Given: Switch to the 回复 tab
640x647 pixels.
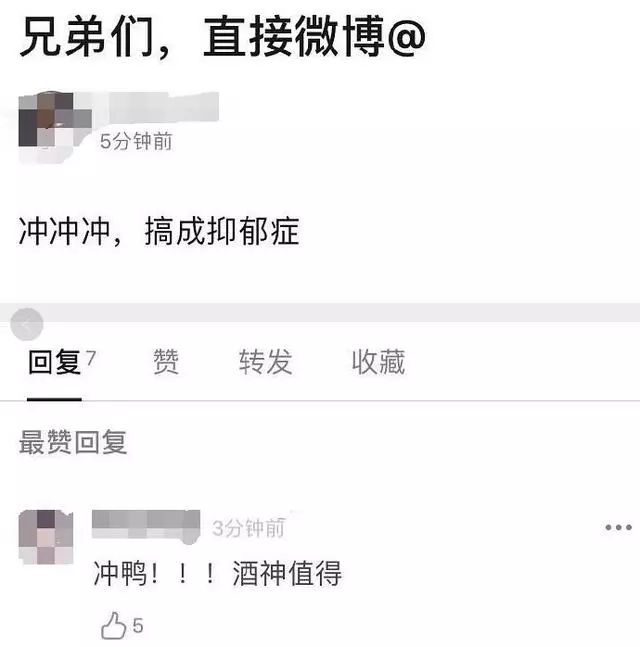Looking at the screenshot, I should 54,361.
